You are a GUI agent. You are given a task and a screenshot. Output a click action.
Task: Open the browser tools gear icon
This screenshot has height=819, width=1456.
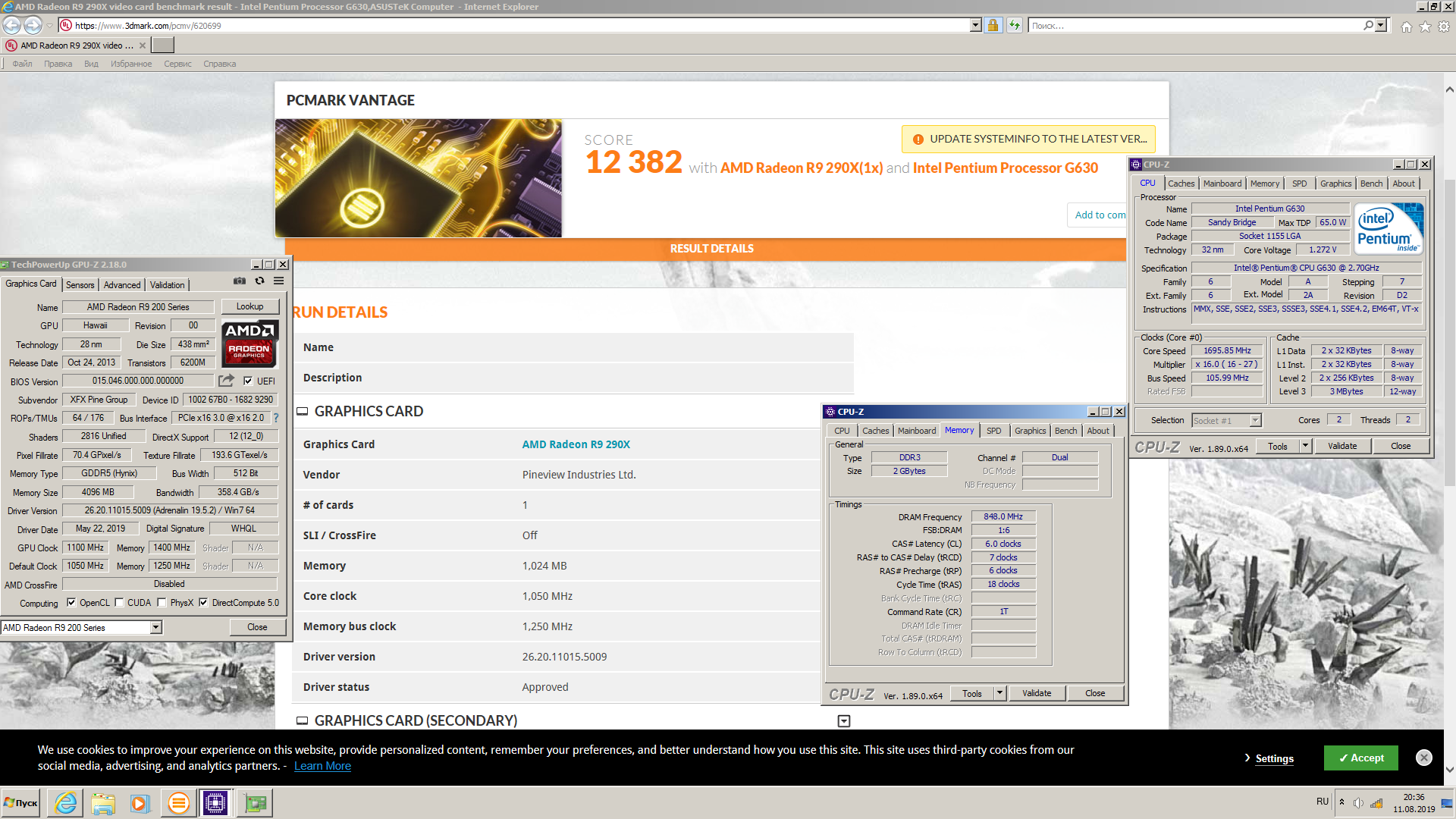pos(1444,27)
